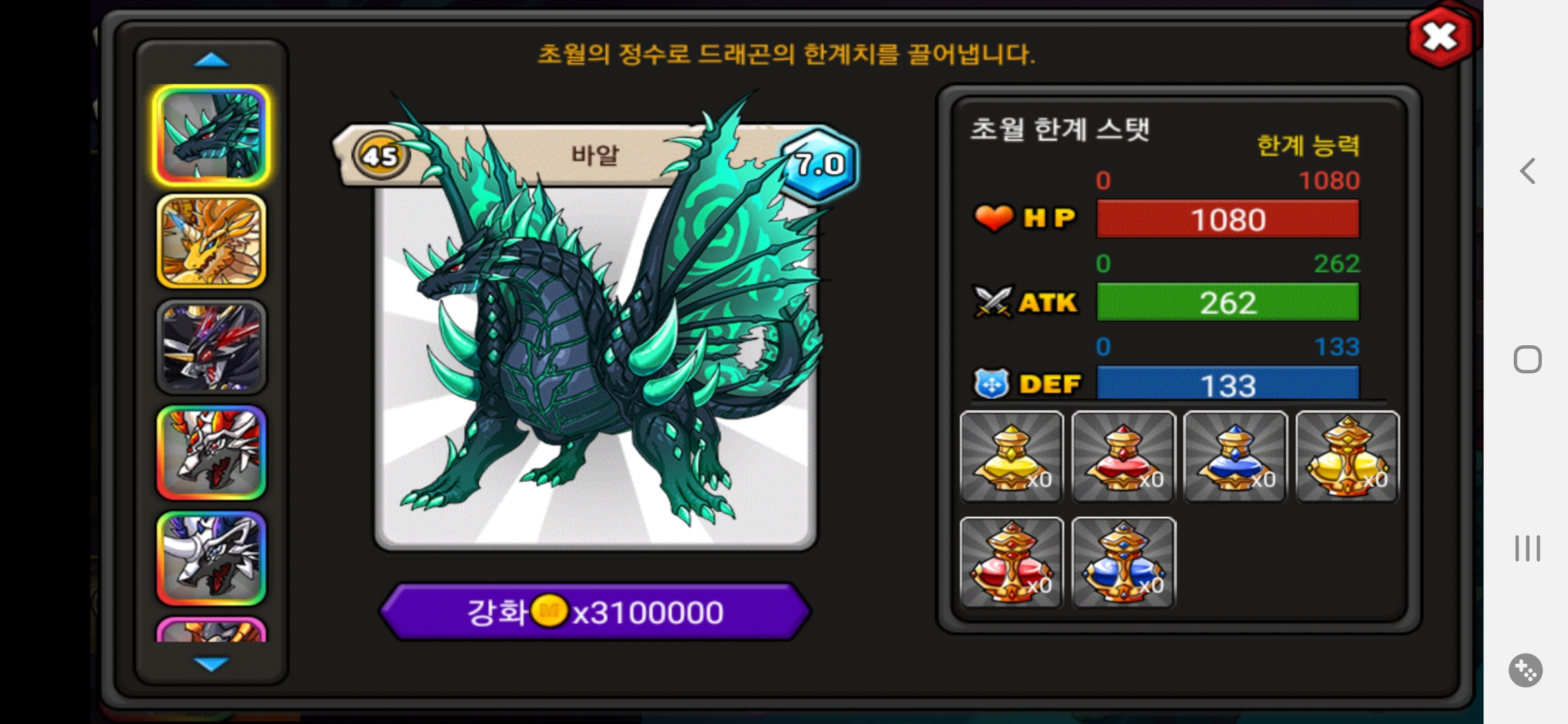Choose the white and blue dragon thumbnail
This screenshot has width=1568, height=724.
211,558
